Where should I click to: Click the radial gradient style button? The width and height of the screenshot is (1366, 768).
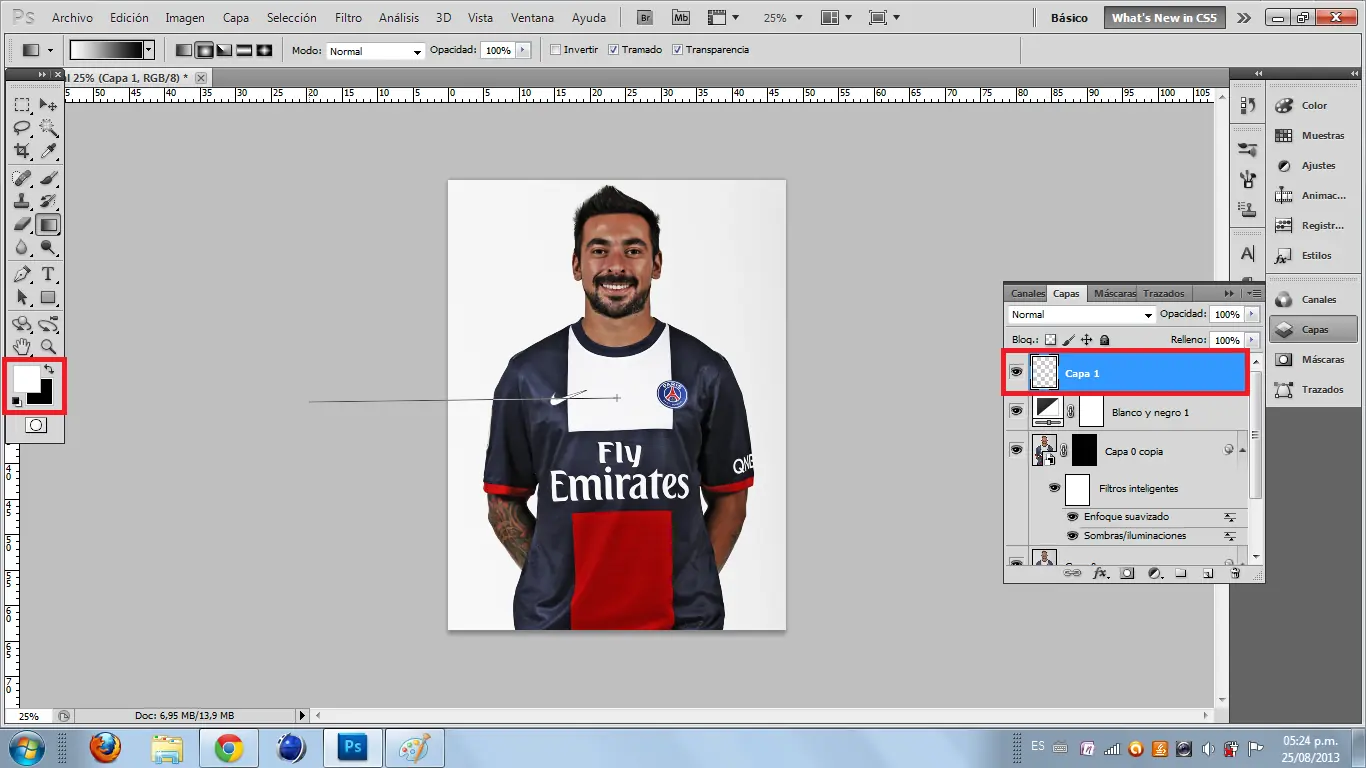(204, 50)
